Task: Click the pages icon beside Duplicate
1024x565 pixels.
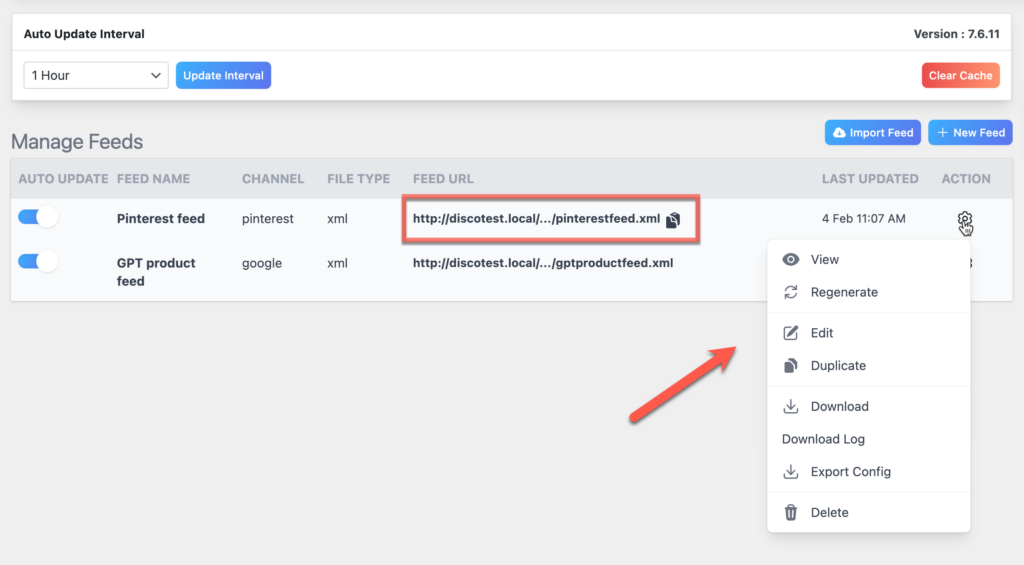Action: click(x=790, y=365)
